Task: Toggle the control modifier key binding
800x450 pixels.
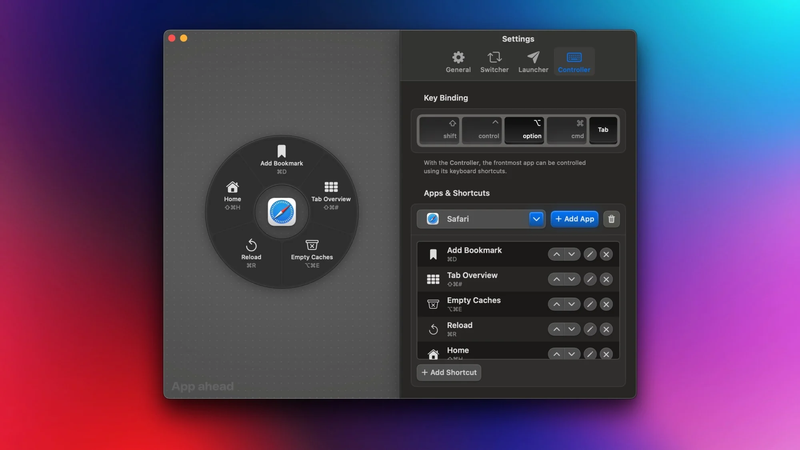Action: [482, 130]
